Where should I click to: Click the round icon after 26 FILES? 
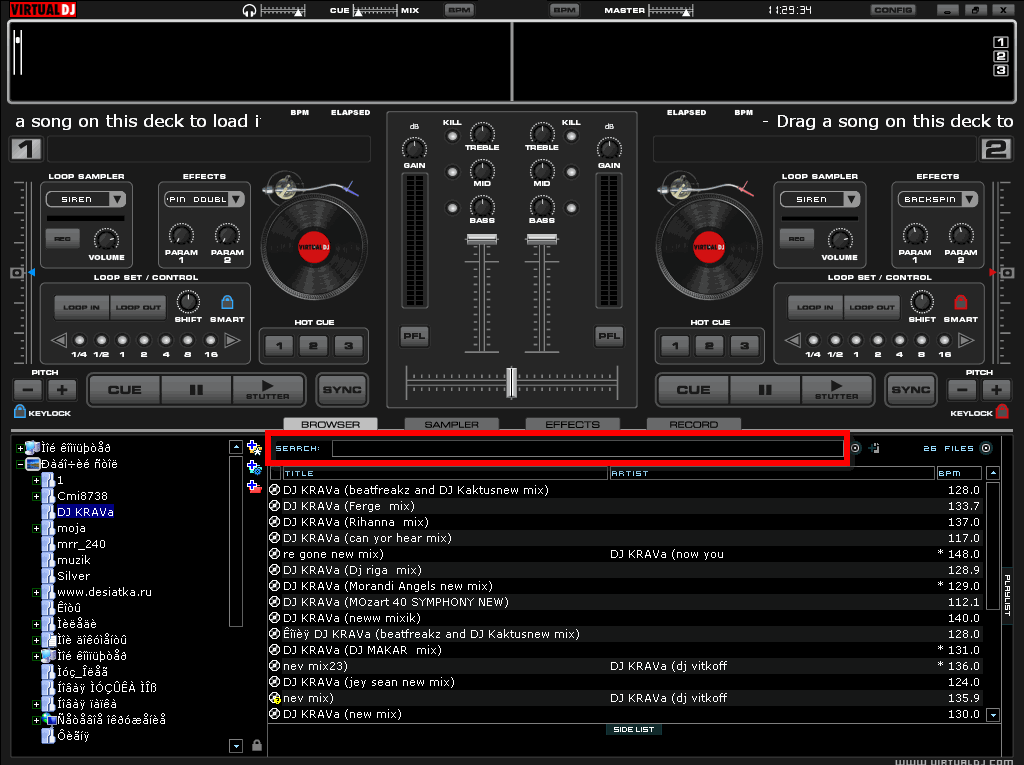click(986, 448)
